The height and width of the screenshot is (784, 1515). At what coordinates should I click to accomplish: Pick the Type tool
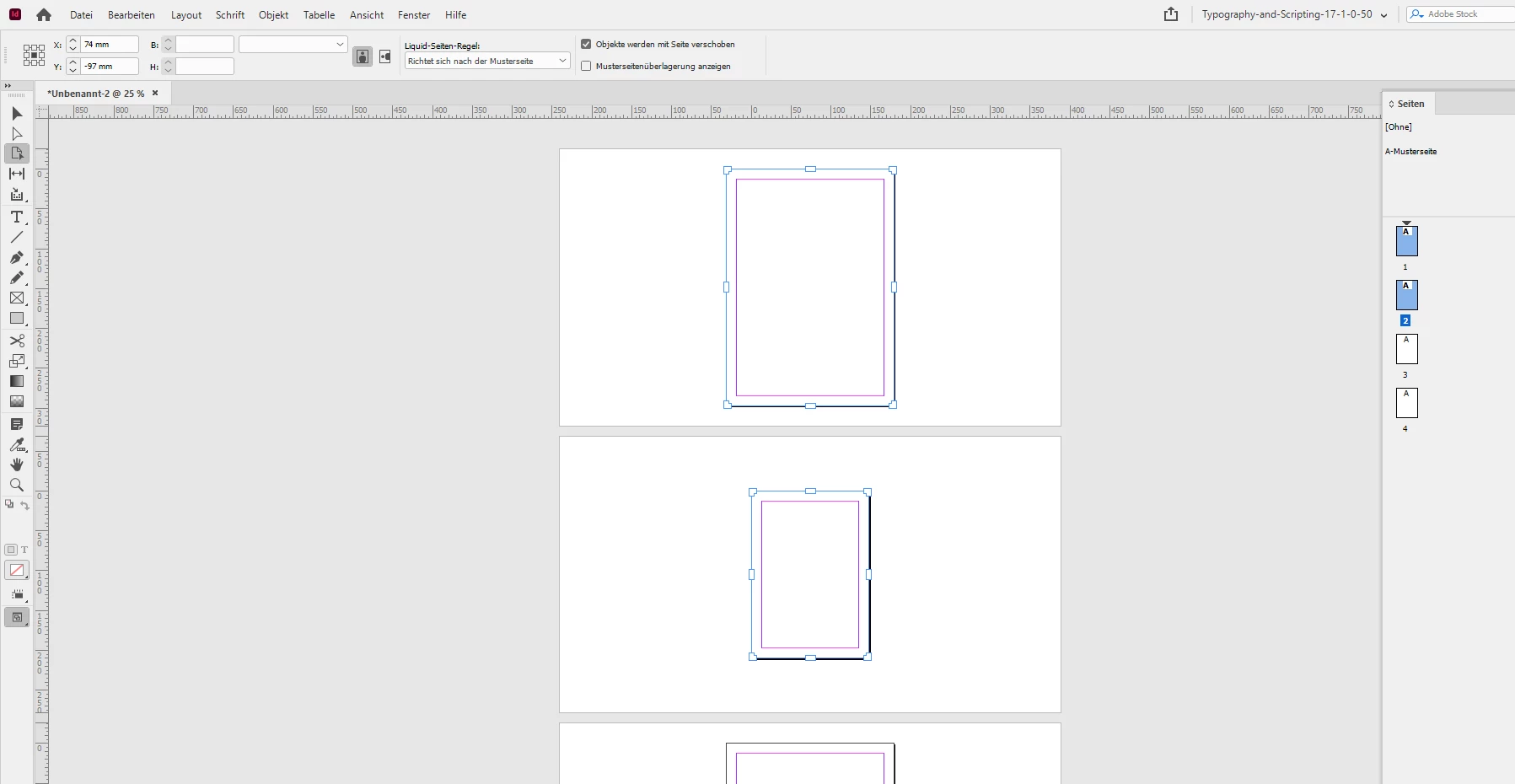click(x=17, y=217)
